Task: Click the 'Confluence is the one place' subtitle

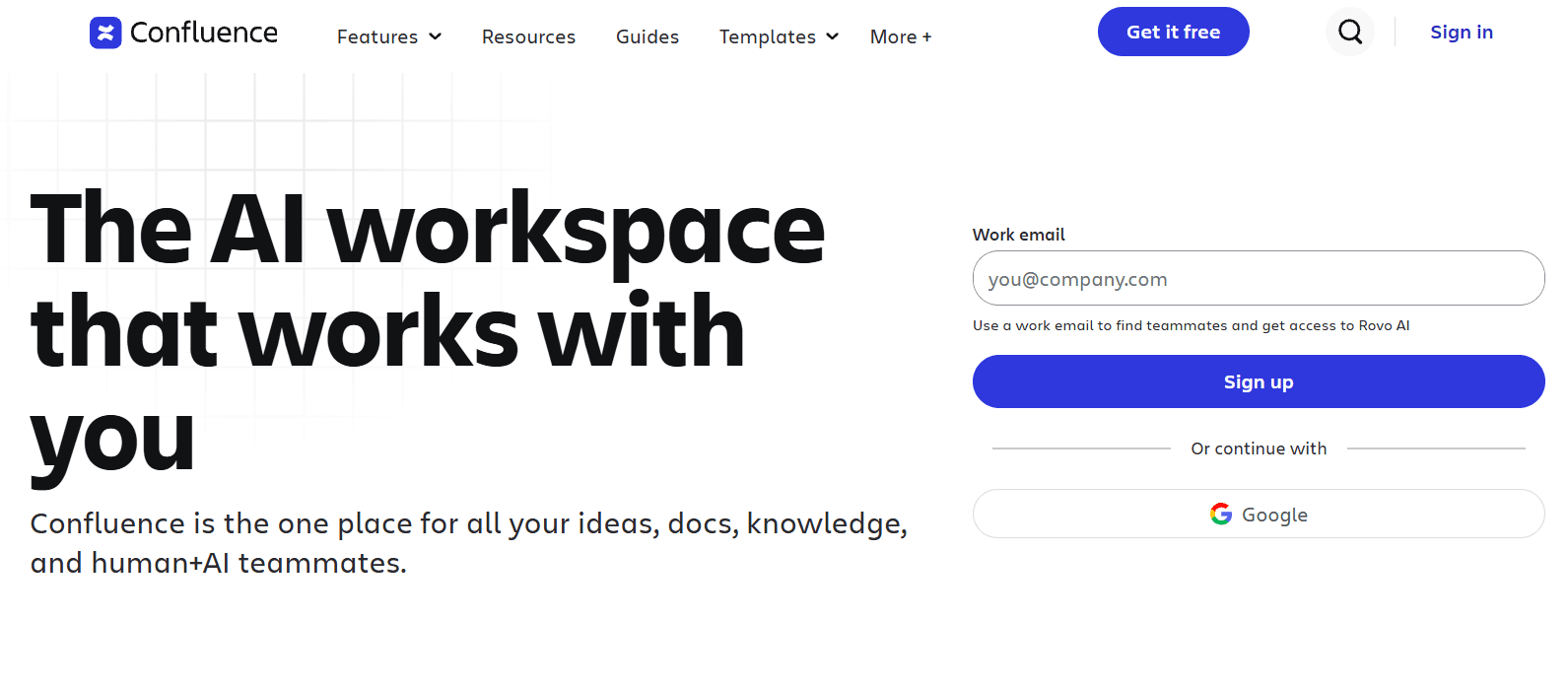Action: (469, 542)
